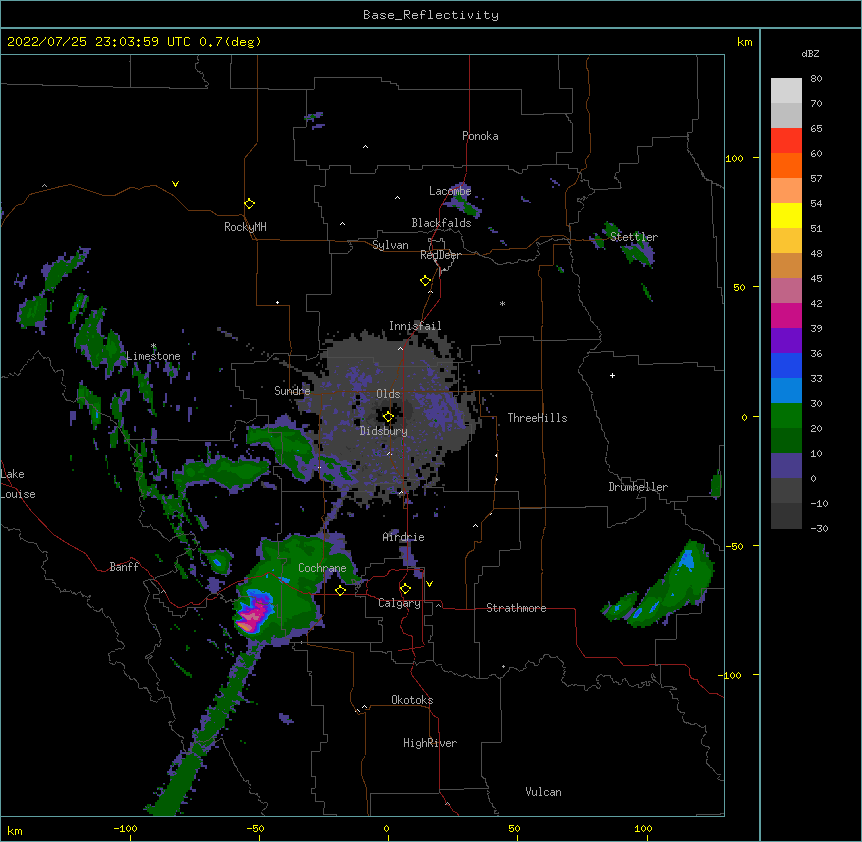
Task: Click the Base_Reflectivity title text
Action: pyautogui.click(x=431, y=15)
